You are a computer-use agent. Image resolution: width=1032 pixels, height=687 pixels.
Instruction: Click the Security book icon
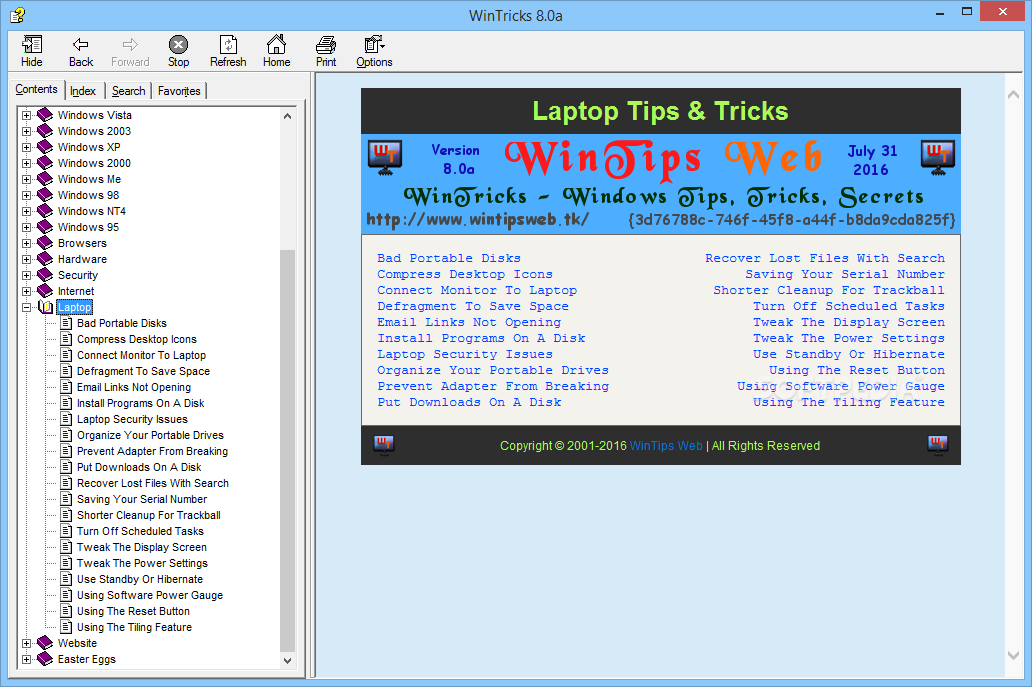[45, 274]
